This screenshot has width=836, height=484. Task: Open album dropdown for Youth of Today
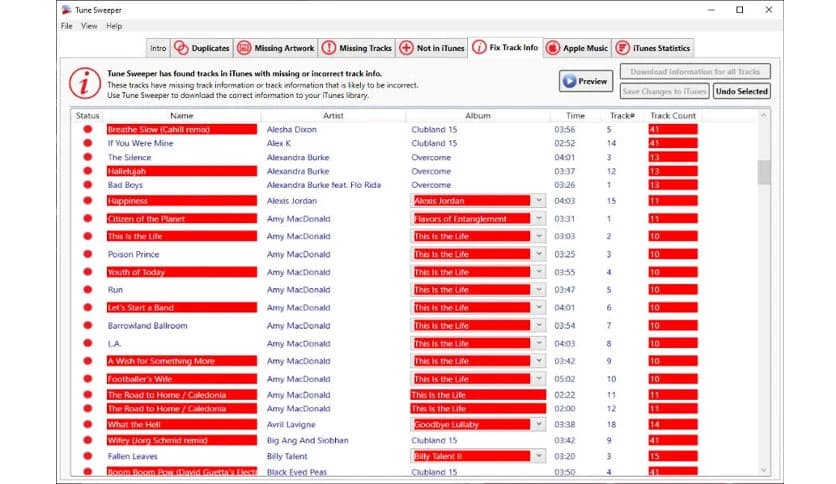coord(539,272)
